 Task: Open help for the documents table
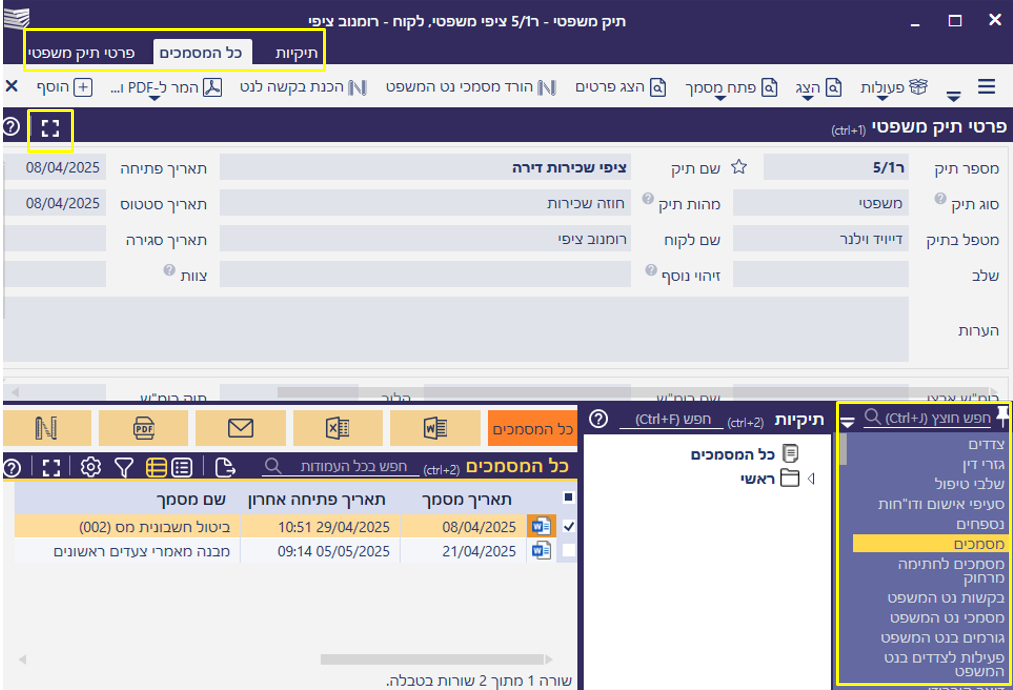(x=12, y=467)
